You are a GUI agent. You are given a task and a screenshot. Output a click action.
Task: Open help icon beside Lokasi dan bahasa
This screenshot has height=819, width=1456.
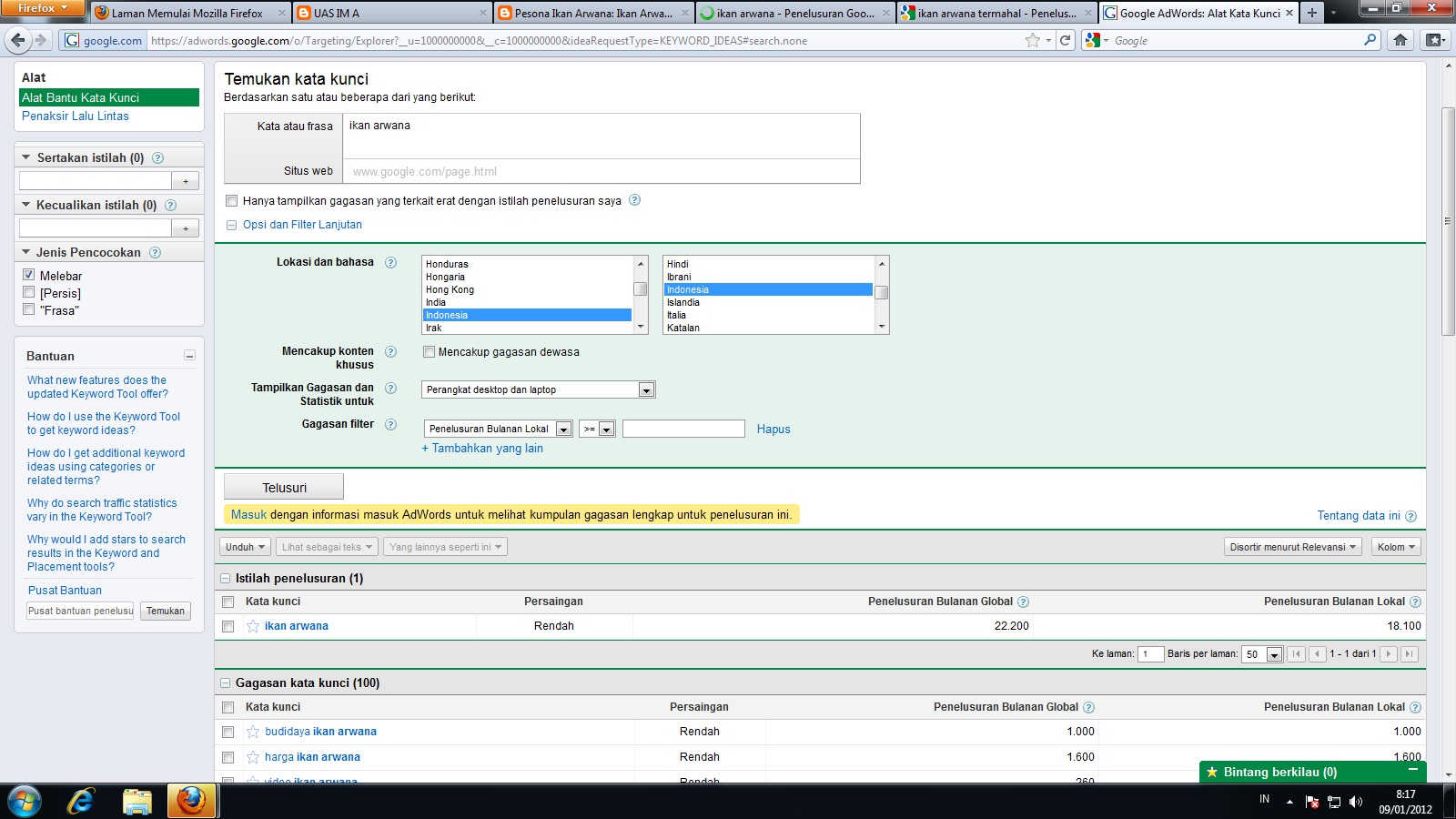390,262
